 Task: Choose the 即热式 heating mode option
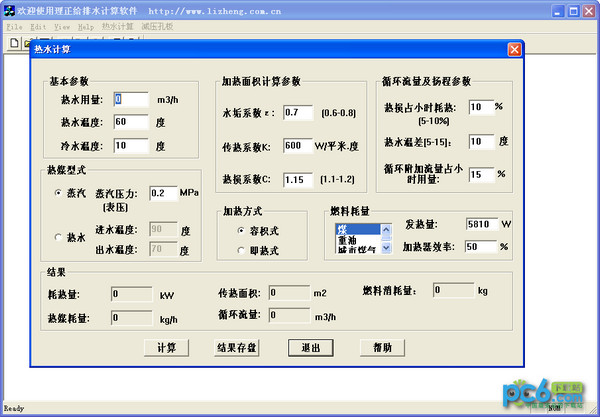[x=241, y=249]
